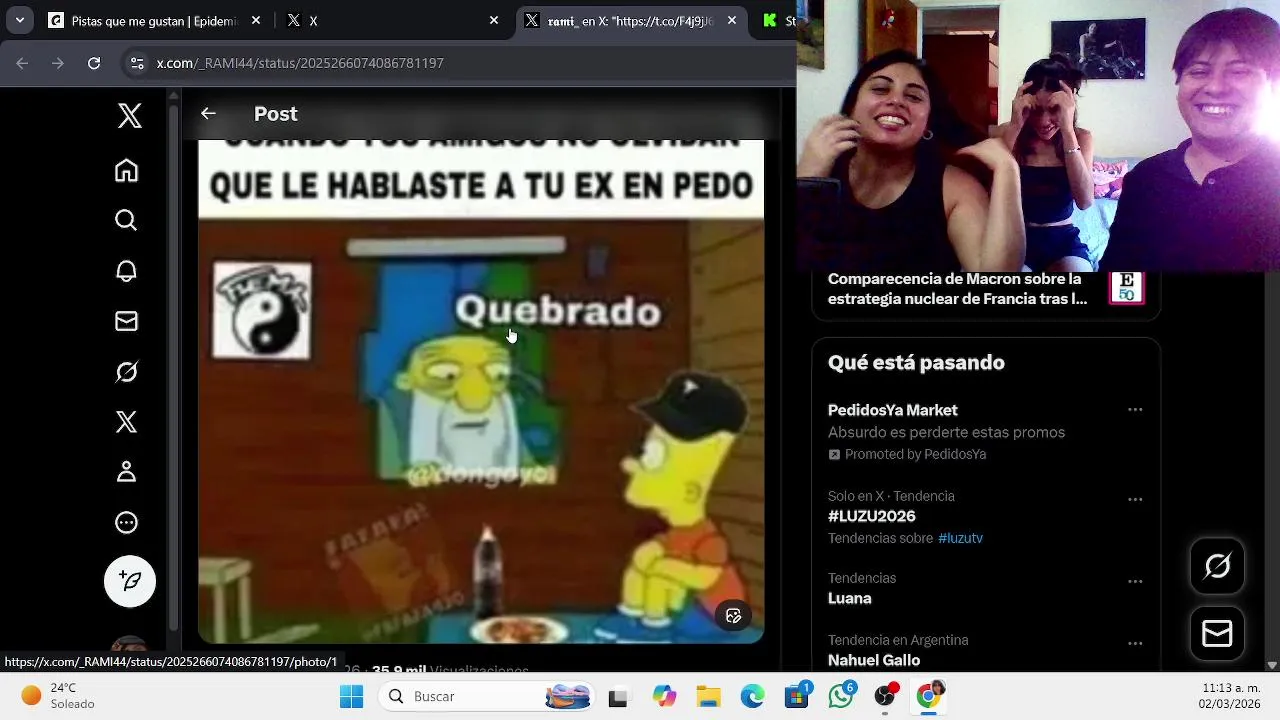
Task: Click the #luzutv hashtag link
Action: pyautogui.click(x=960, y=538)
